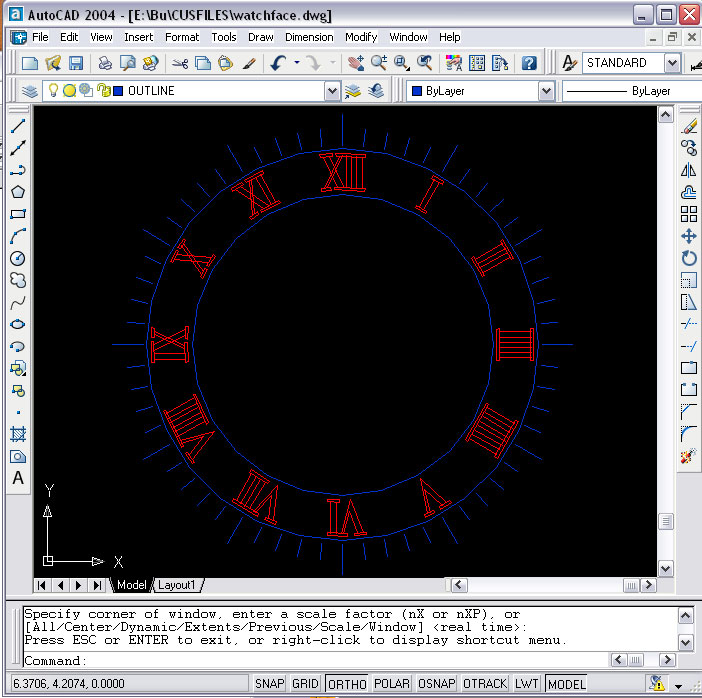
Task: Click the Array modify tool
Action: 689,214
